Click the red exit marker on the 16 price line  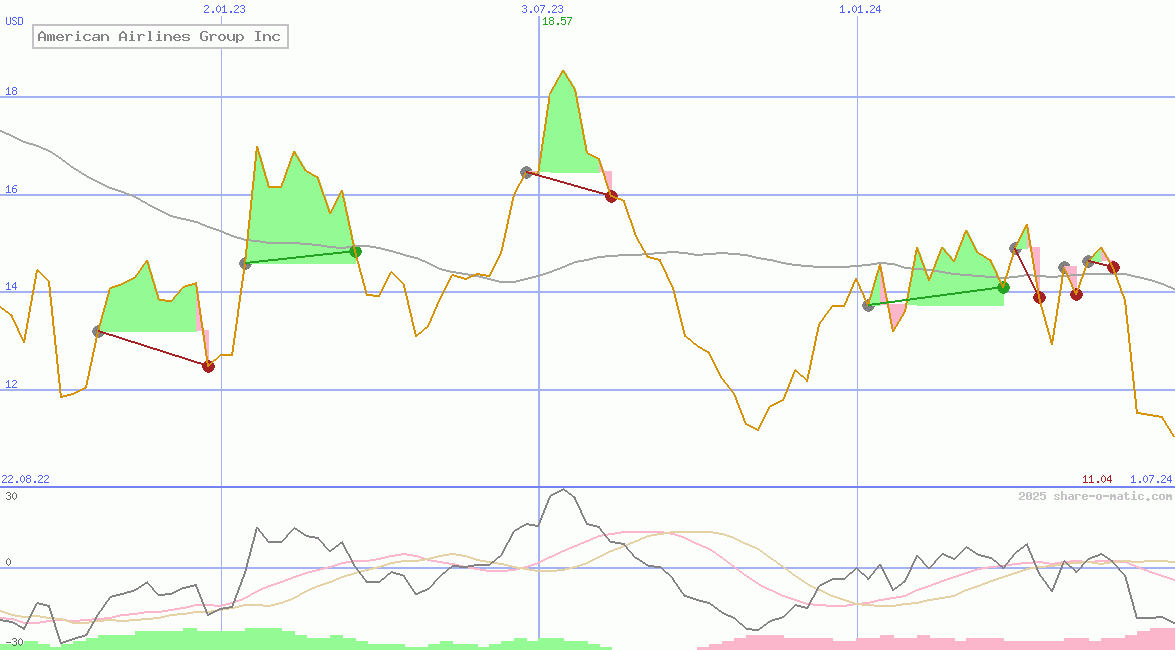point(611,196)
